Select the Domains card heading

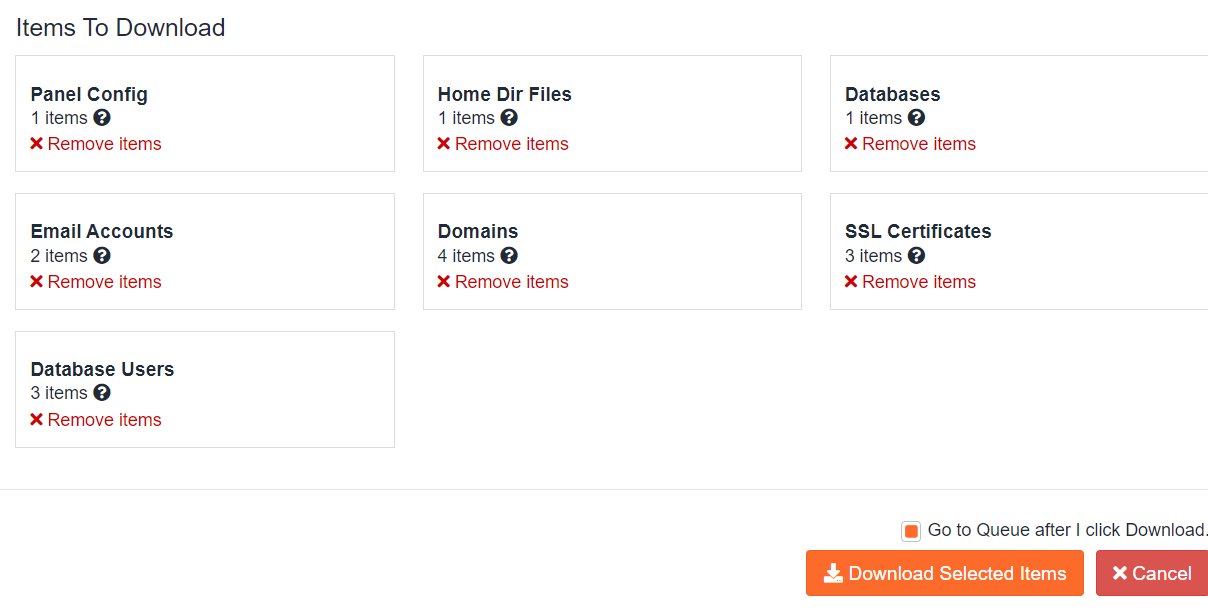pos(478,231)
